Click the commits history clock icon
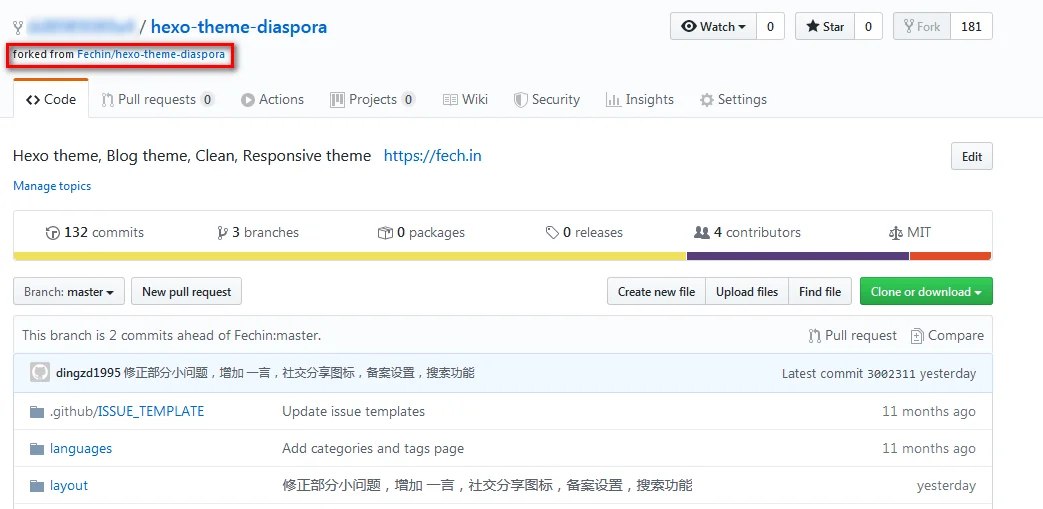1043x509 pixels. click(x=53, y=233)
